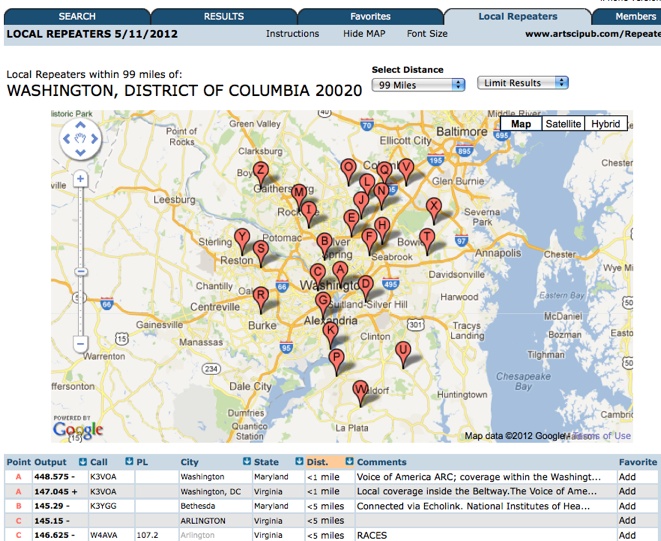Viewport: 661px width, 541px height.
Task: Click map marker A near Washington
Action: pos(340,272)
